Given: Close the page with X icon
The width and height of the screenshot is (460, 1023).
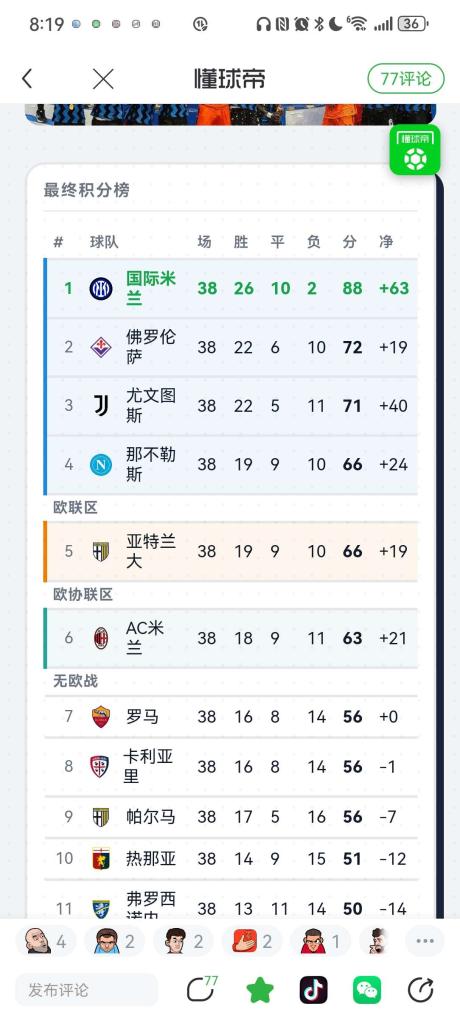Looking at the screenshot, I should (x=103, y=79).
